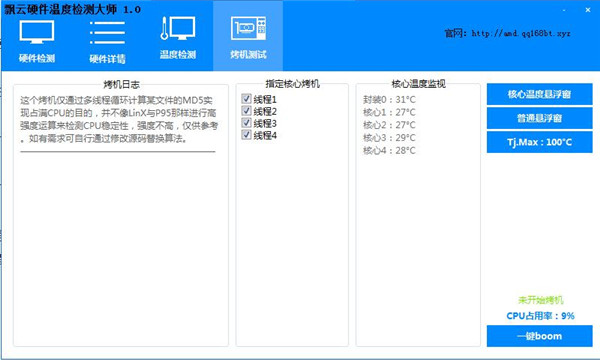
Task: Click the 核心2 : 27°C reading
Action: 389,125
